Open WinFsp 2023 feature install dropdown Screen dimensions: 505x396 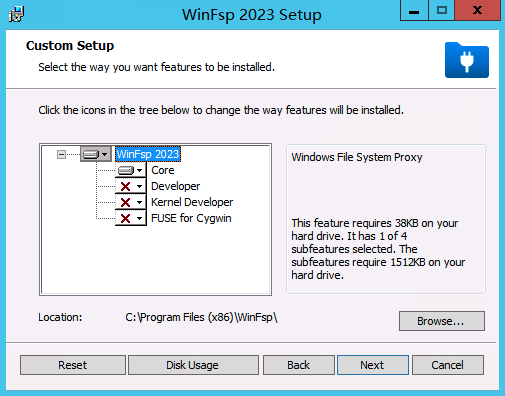pyautogui.click(x=96, y=154)
